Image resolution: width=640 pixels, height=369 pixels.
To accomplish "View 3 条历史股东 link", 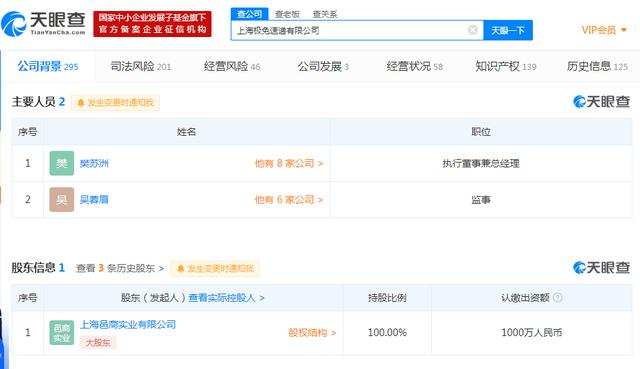I will [120, 268].
